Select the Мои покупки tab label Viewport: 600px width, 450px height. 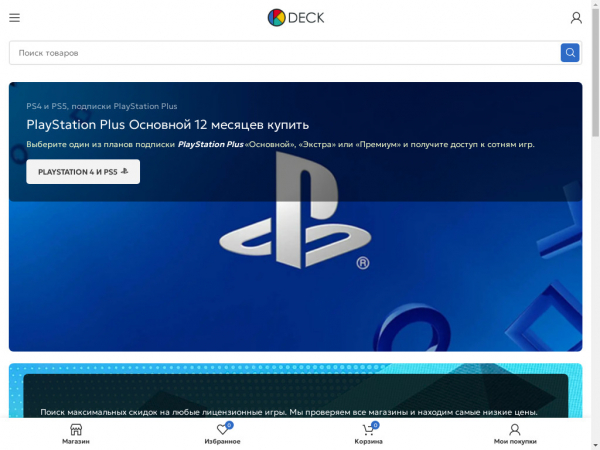[x=515, y=441]
